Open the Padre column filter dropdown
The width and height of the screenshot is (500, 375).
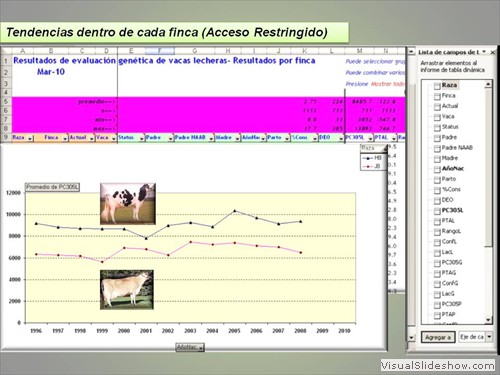click(170, 138)
